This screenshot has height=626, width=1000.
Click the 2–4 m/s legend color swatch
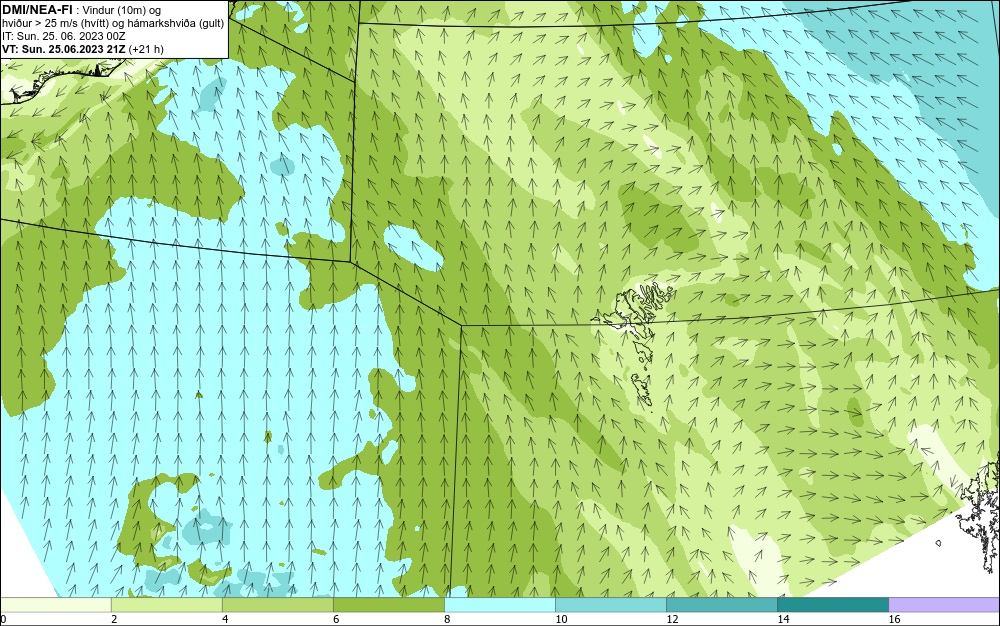tap(166, 604)
